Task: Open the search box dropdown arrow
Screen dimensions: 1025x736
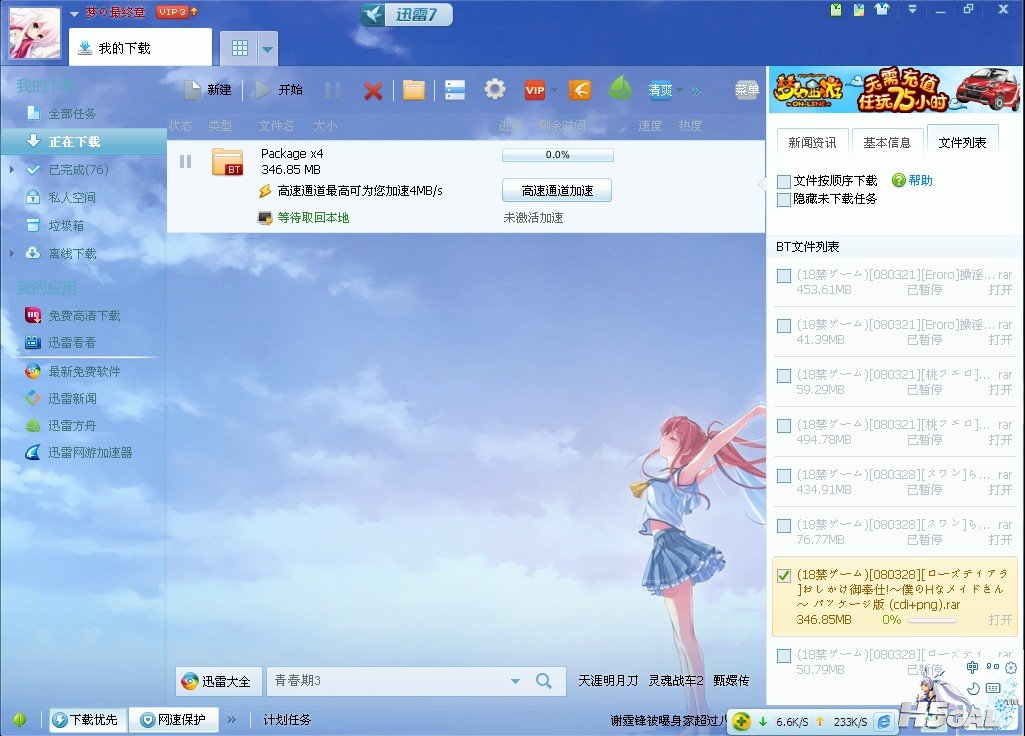Action: tap(515, 681)
